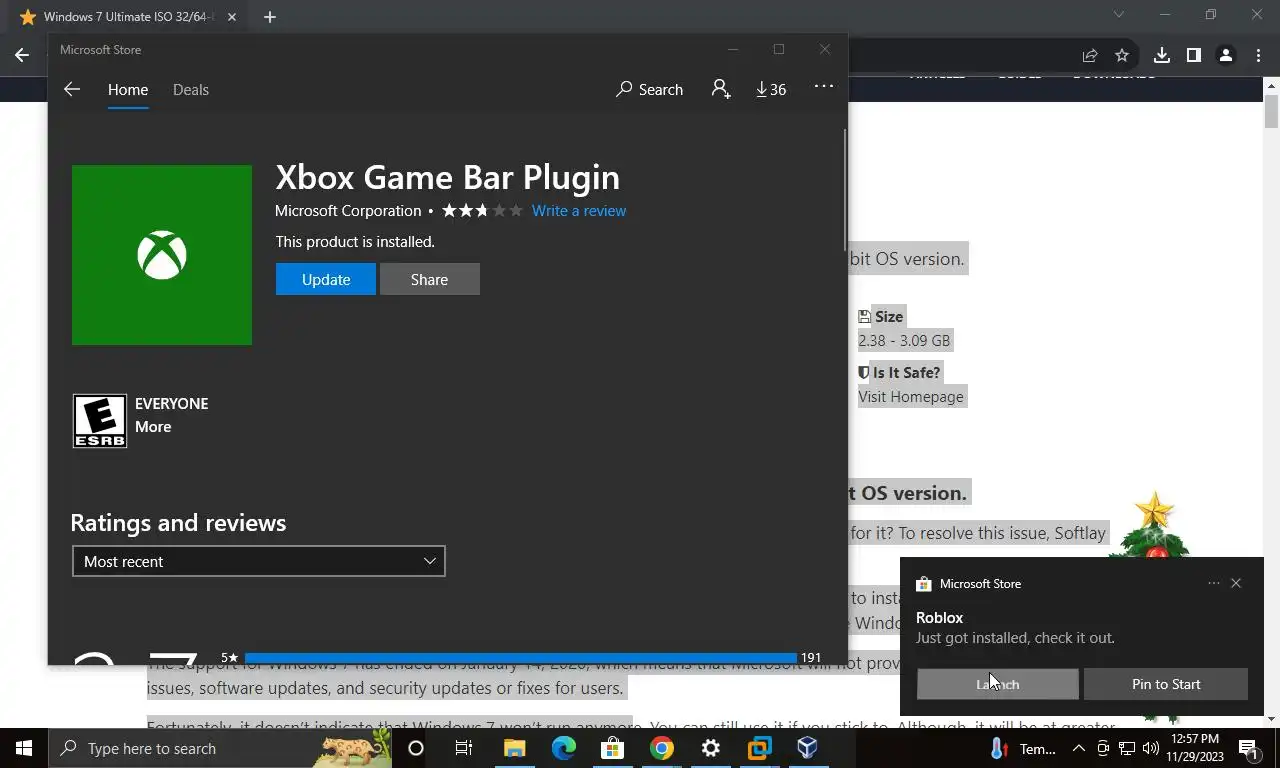Click Chrome share page icon
1280x768 pixels.
(1090, 56)
